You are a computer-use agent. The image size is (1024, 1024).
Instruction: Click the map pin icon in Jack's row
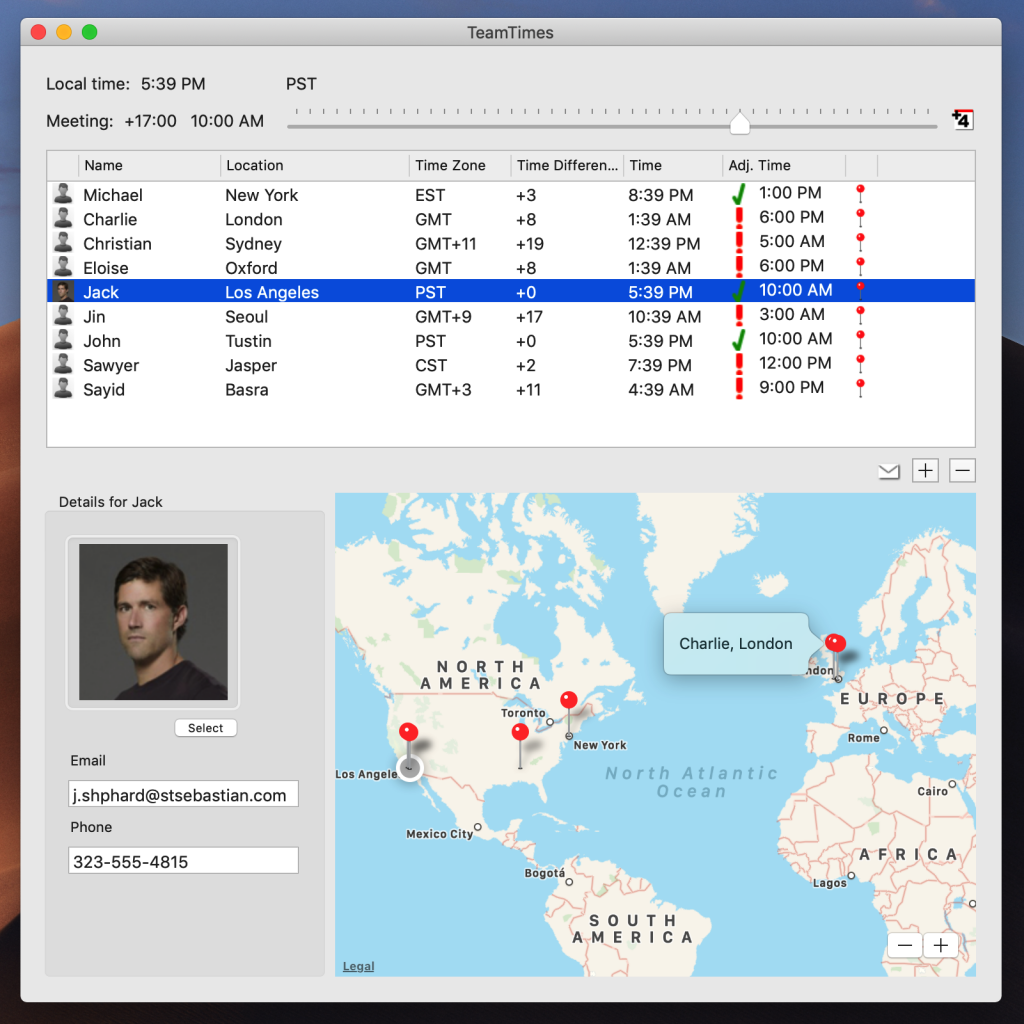coord(860,291)
